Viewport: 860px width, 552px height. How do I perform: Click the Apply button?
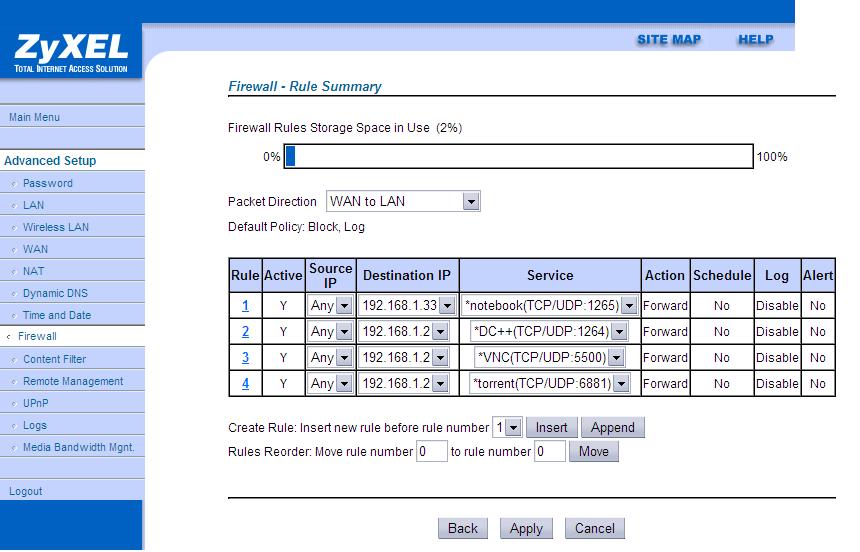(x=527, y=528)
